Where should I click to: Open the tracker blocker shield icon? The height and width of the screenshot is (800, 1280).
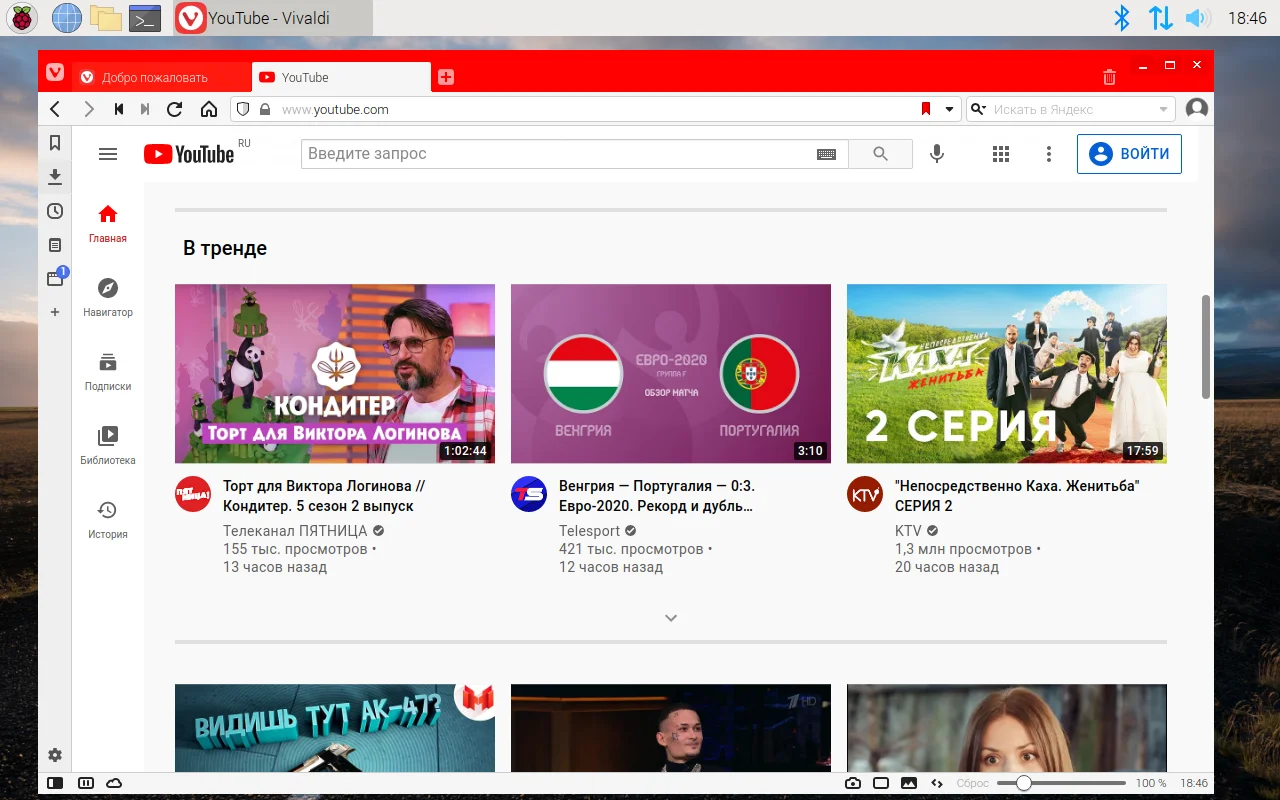242,109
